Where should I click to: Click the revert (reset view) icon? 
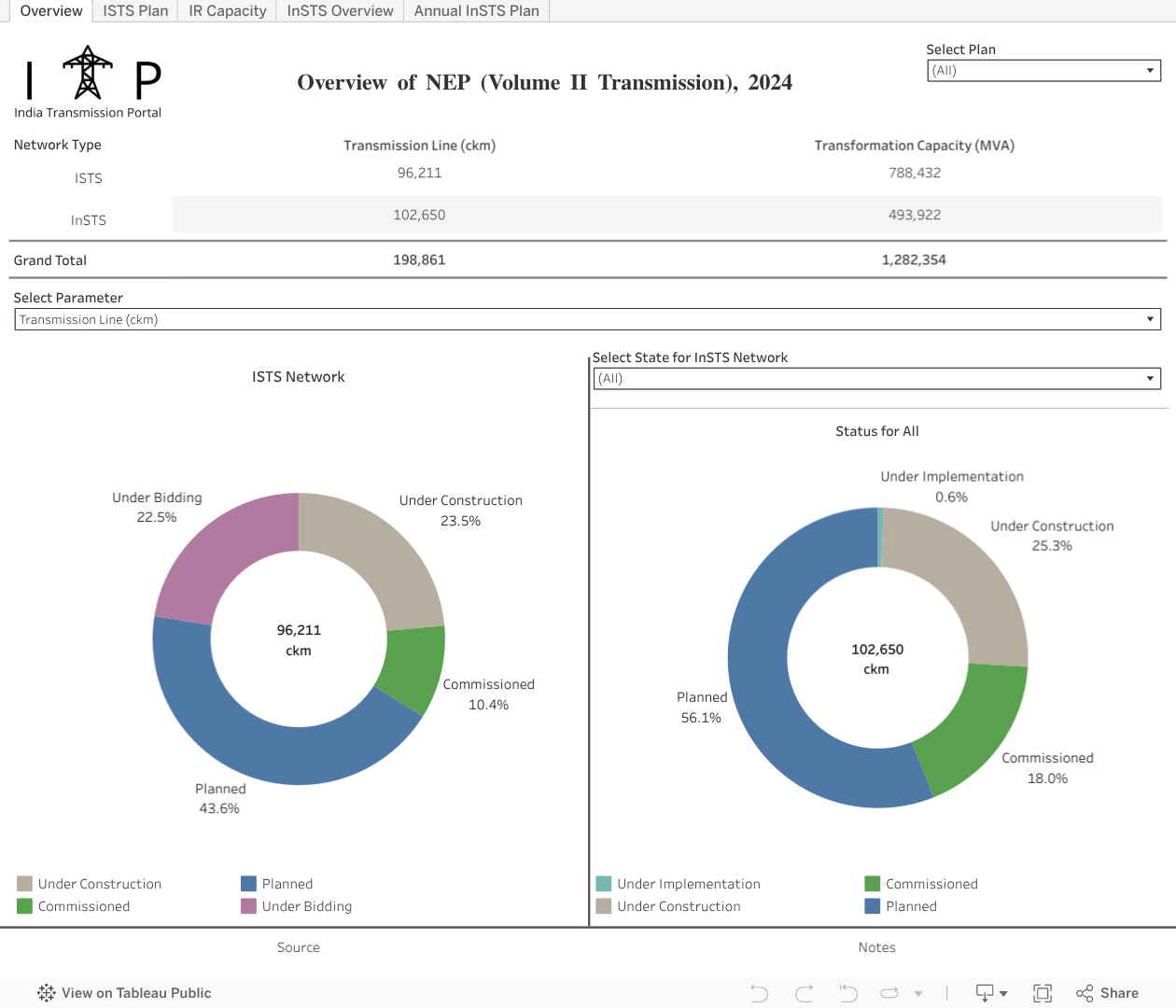[847, 993]
